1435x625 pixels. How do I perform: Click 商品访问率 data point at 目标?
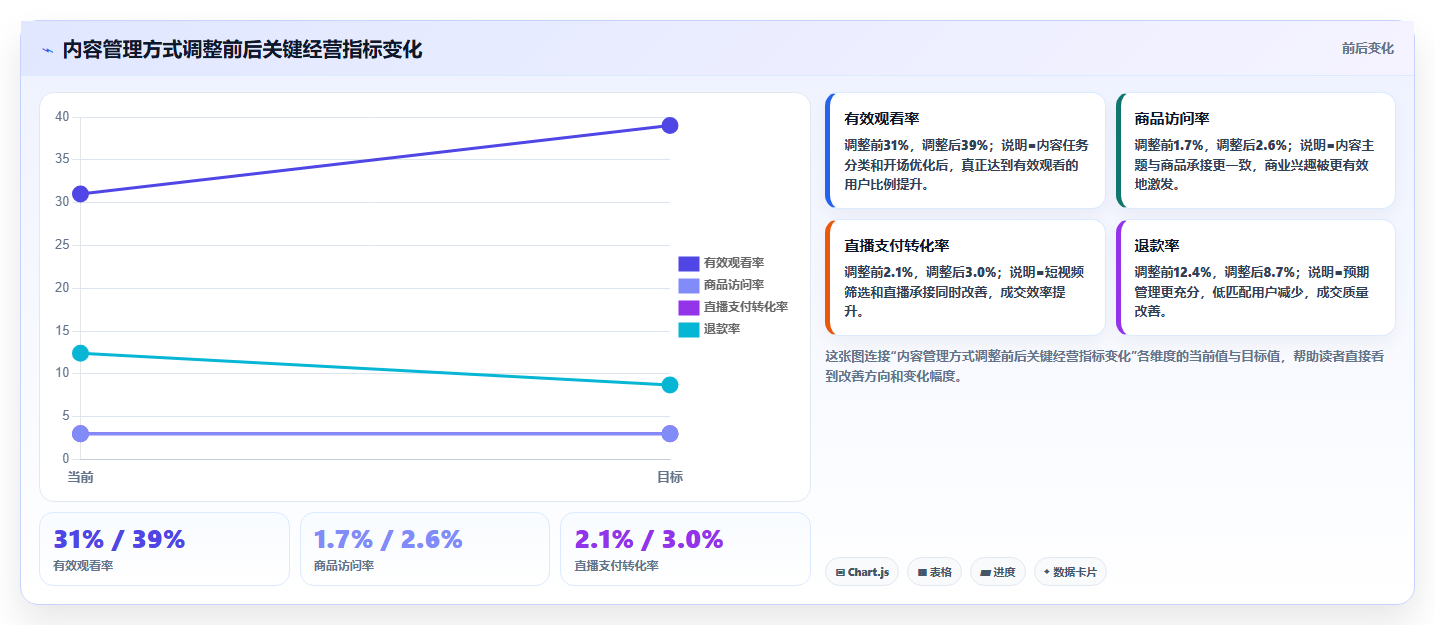click(670, 433)
